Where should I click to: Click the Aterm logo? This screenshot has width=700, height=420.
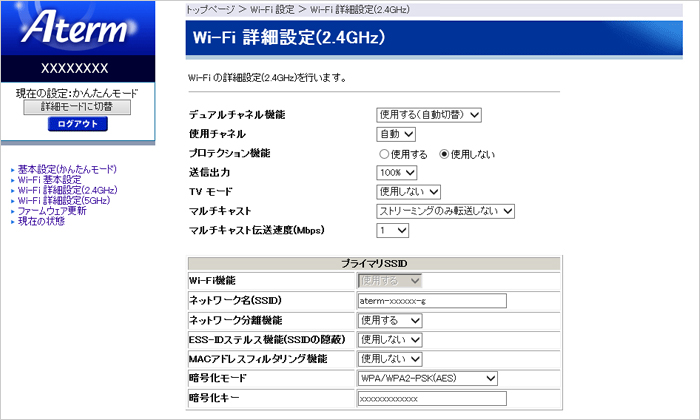pyautogui.click(x=77, y=29)
